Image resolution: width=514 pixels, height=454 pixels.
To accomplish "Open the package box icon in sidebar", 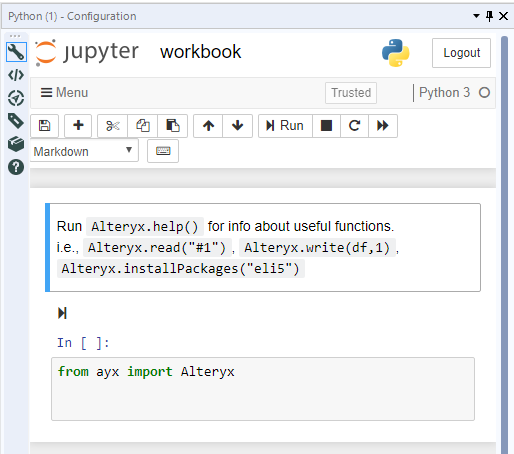I will click(16, 144).
